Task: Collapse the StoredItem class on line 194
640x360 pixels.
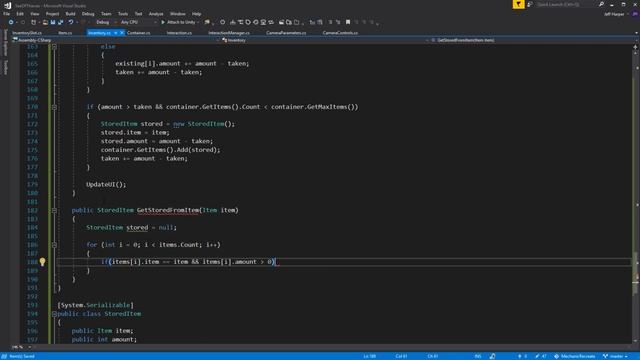Action: [x=54, y=314]
